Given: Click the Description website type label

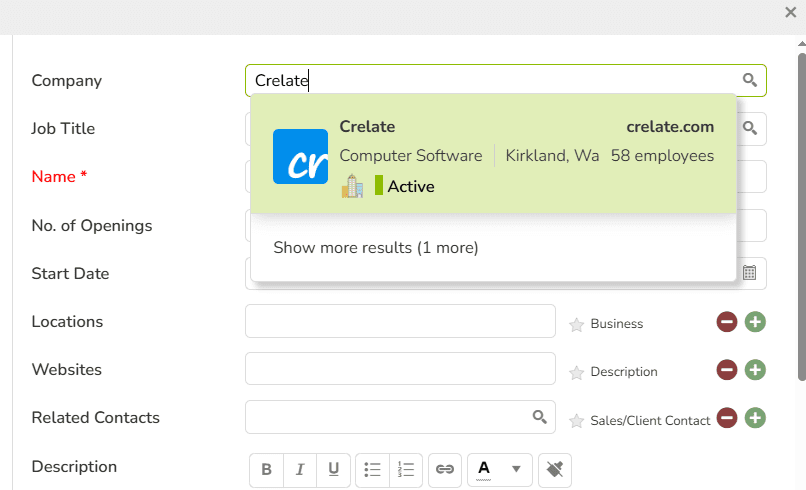Looking at the screenshot, I should (x=624, y=372).
